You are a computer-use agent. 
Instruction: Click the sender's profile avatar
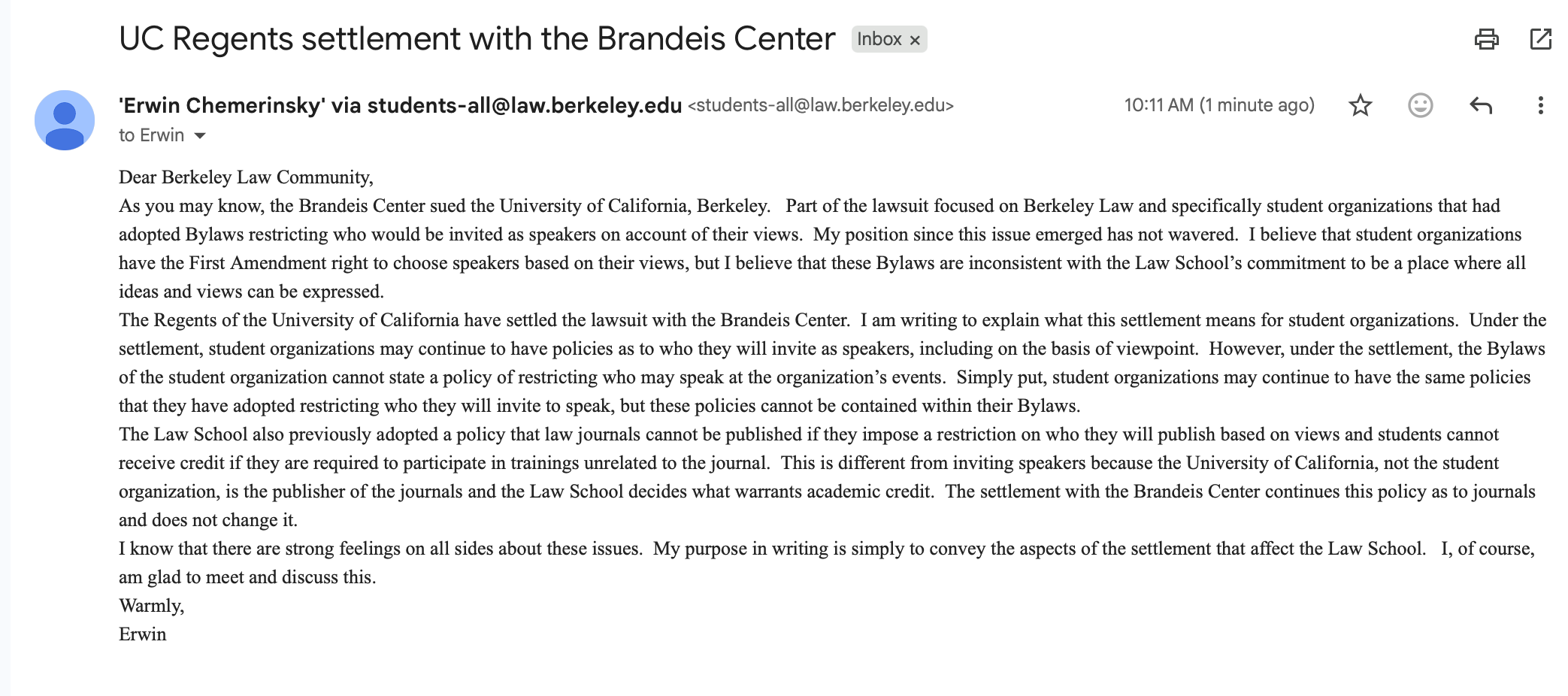(x=65, y=120)
